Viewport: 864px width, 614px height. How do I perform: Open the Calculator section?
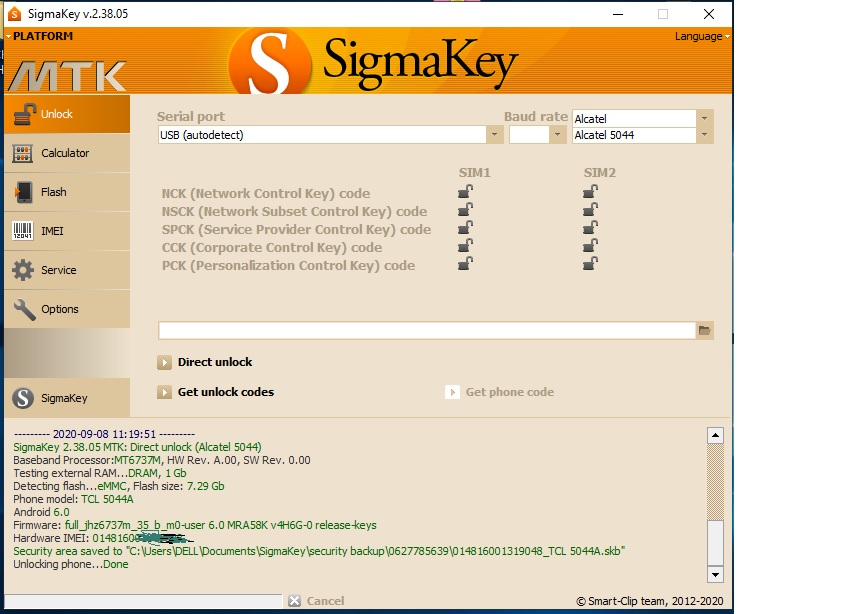[67, 153]
